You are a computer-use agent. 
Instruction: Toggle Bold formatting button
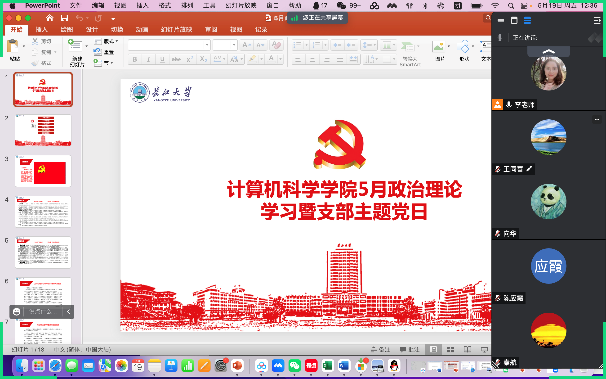tap(134, 59)
